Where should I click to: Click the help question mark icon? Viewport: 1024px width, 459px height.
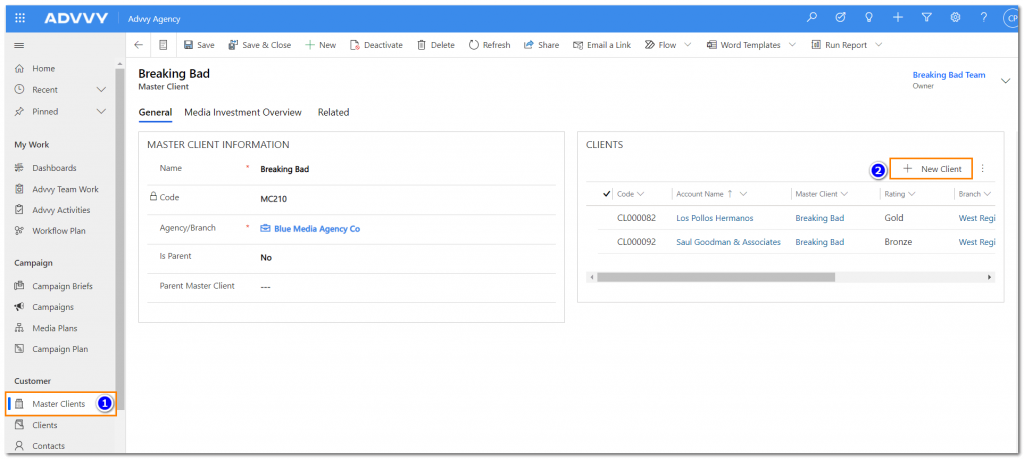984,18
